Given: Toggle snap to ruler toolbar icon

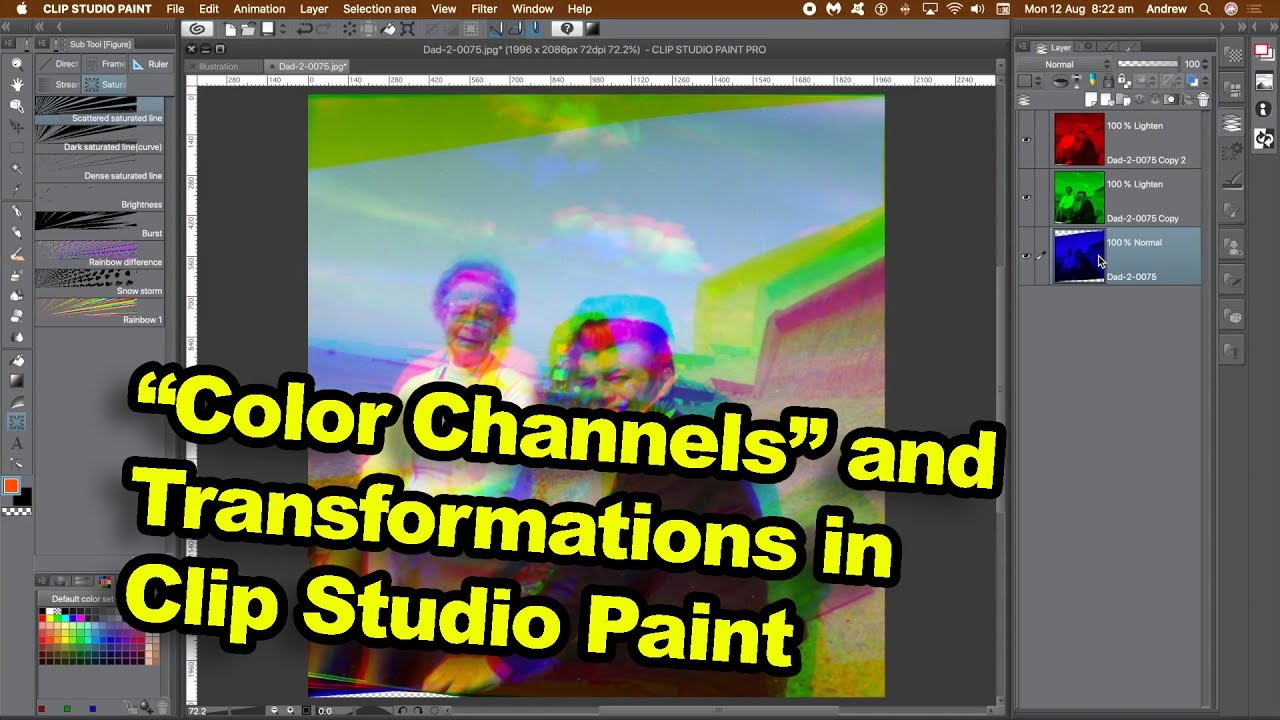Looking at the screenshot, I should click(496, 29).
